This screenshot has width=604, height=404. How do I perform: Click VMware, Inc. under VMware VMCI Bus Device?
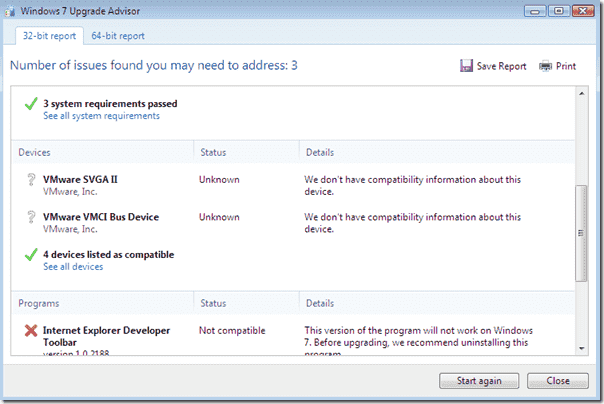[x=70, y=229]
